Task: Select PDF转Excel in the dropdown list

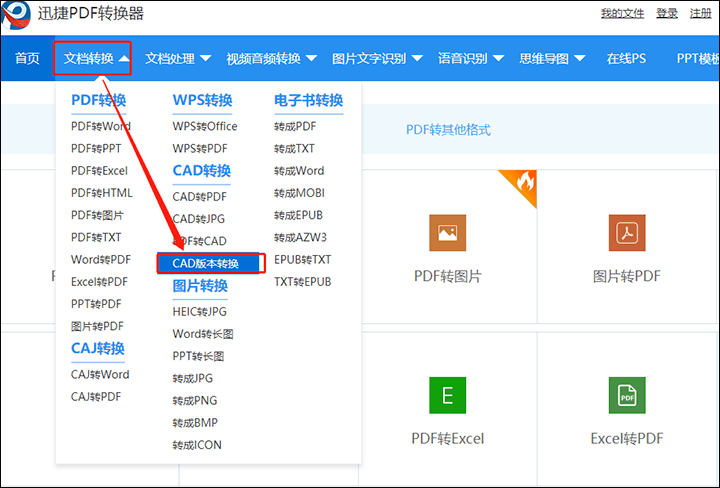Action: click(x=99, y=171)
